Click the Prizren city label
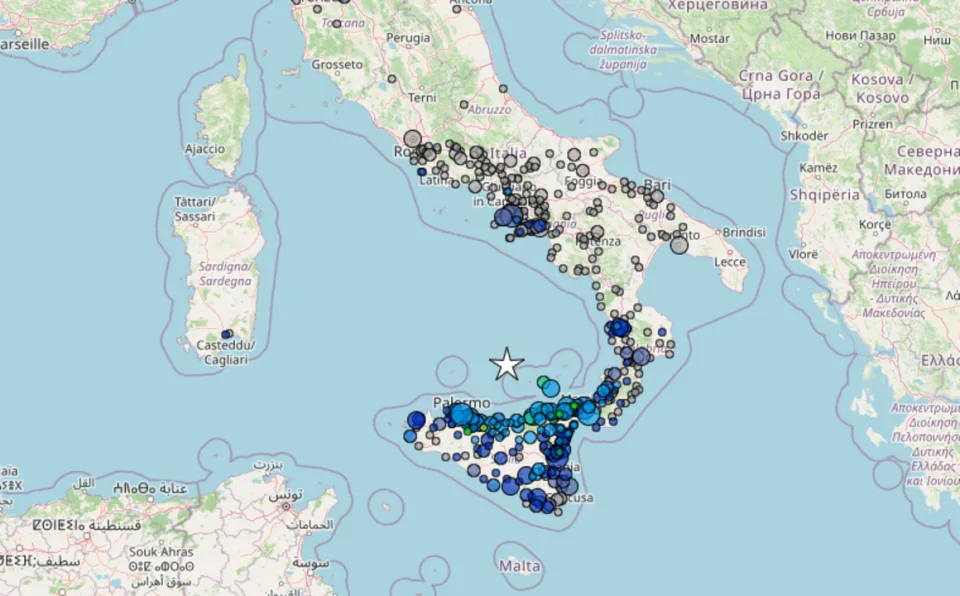This screenshot has height=596, width=960. [873, 124]
